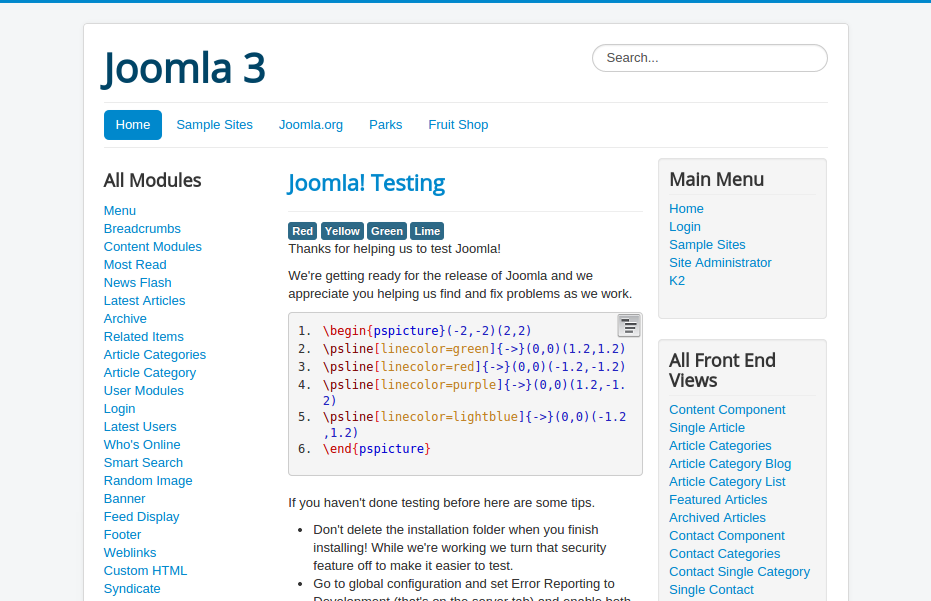Viewport: 931px width, 601px height.
Task: Open Article Category Blog link
Action: click(x=730, y=464)
